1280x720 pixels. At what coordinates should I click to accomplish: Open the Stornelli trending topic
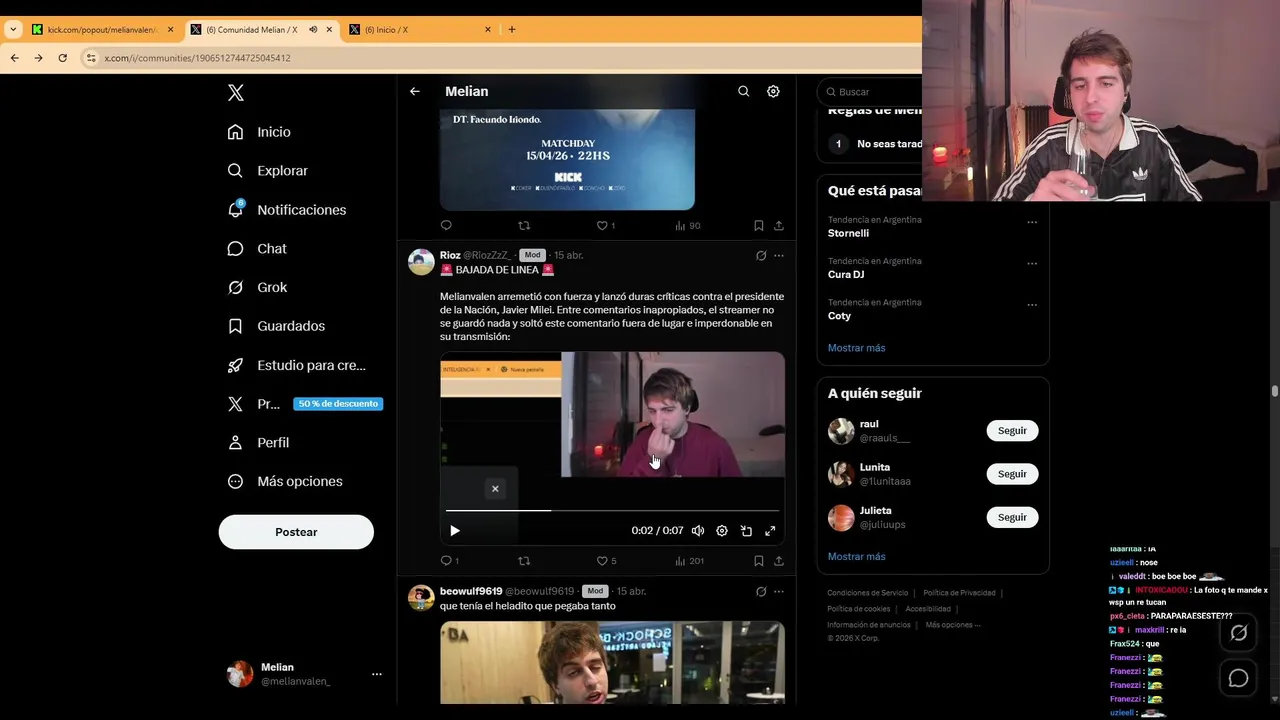pyautogui.click(x=848, y=234)
